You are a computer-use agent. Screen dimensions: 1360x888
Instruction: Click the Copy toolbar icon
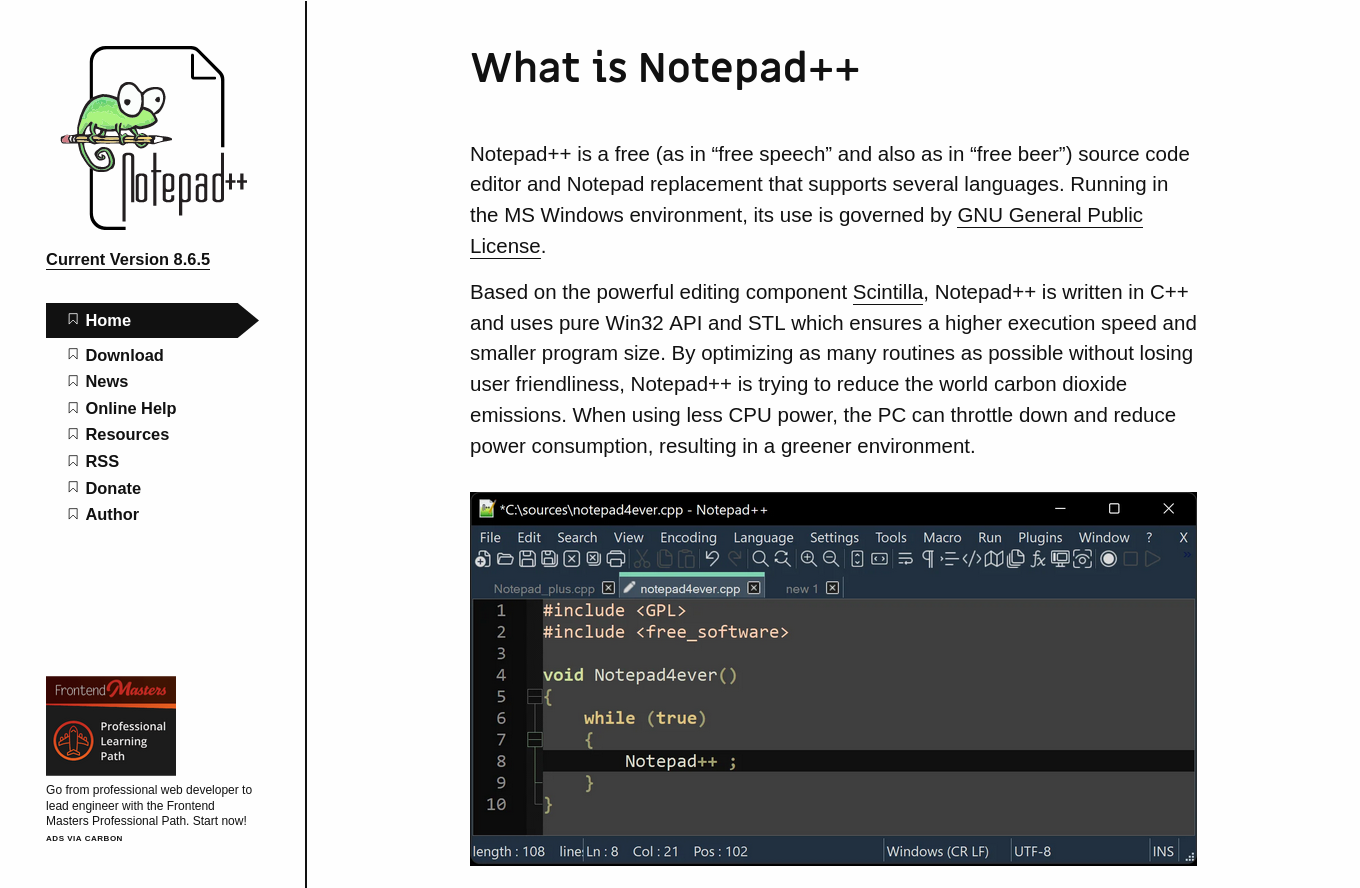pos(664,559)
